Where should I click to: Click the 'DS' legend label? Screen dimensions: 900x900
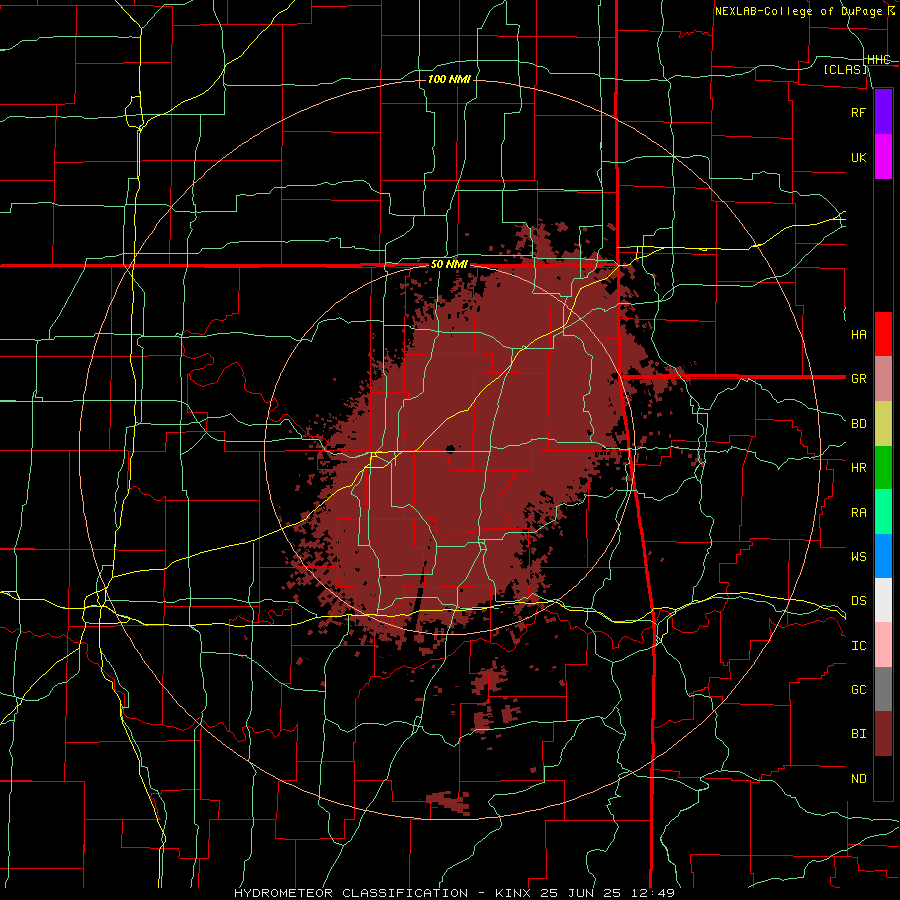tap(858, 601)
